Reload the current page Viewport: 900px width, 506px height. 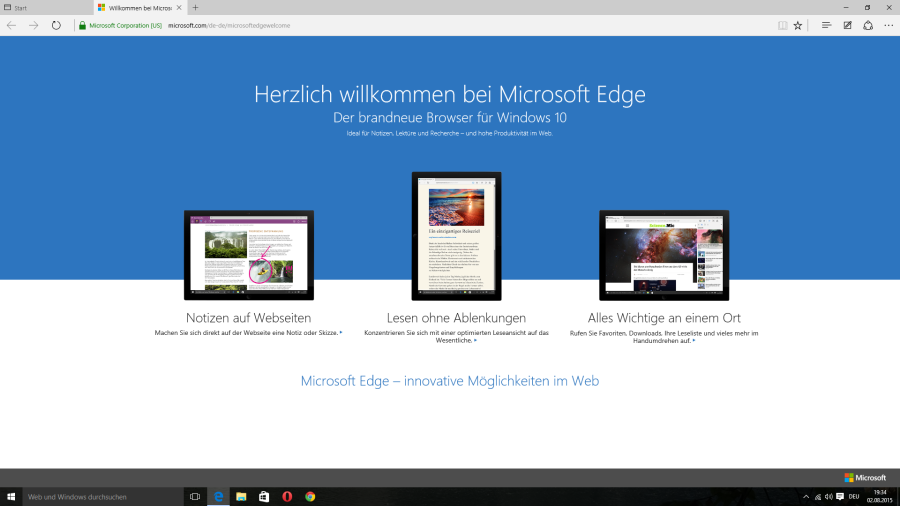coord(56,25)
